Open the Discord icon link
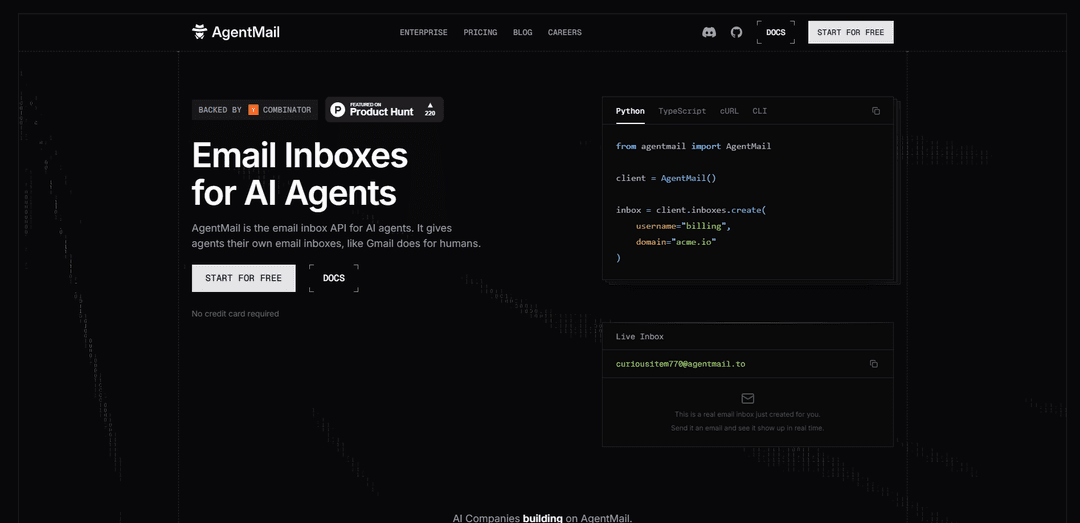1080x523 pixels. 709,32
